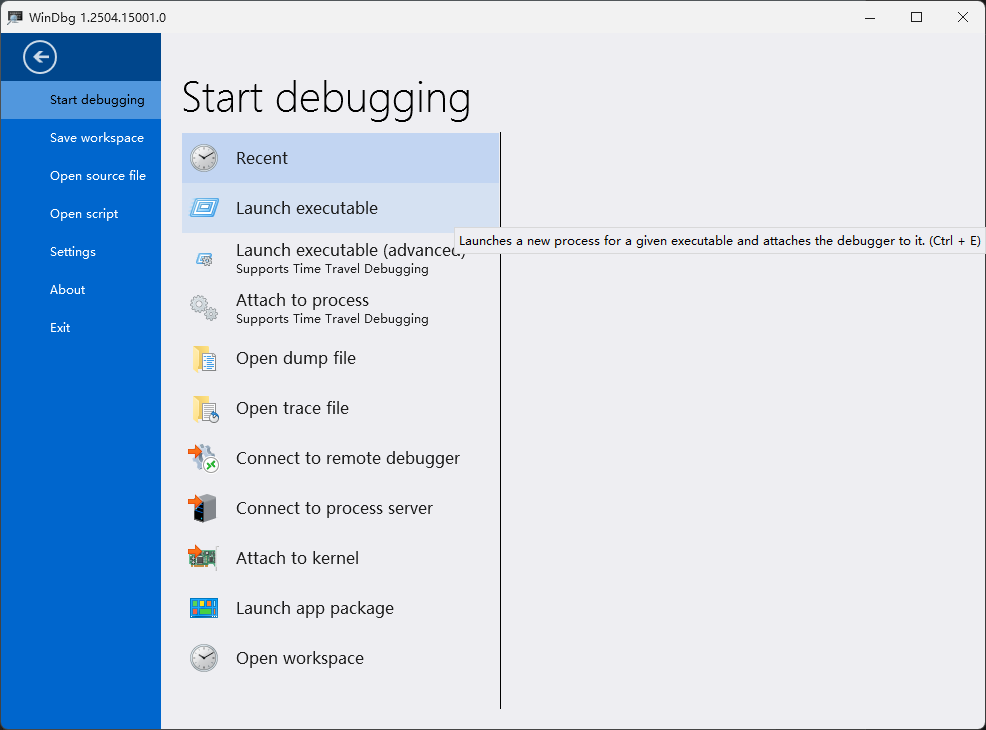Viewport: 986px width, 730px height.
Task: Select Launch executable (advanced) label
Action: tap(351, 250)
